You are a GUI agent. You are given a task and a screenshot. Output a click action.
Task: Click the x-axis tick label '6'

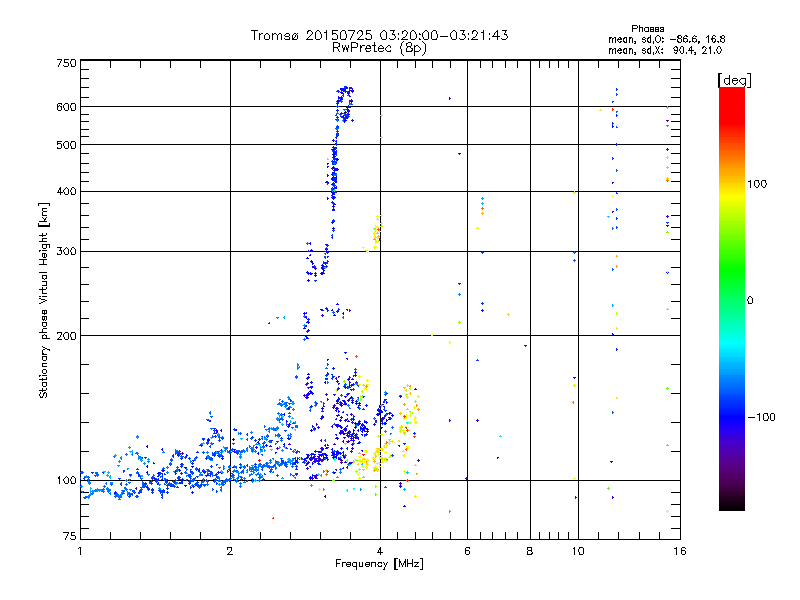point(467,551)
